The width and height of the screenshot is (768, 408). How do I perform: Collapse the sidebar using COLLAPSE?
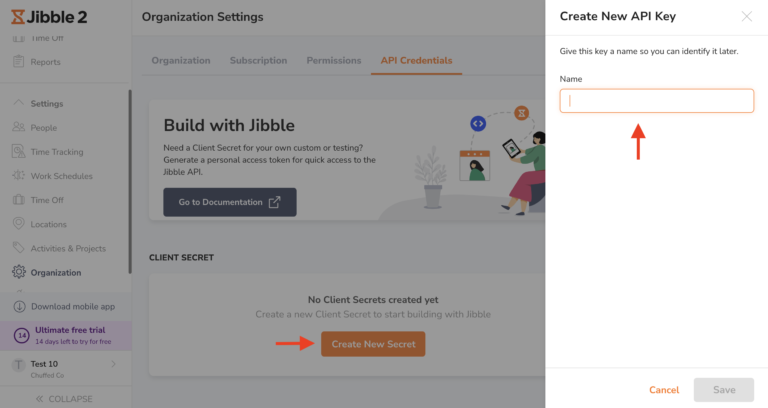point(65,399)
